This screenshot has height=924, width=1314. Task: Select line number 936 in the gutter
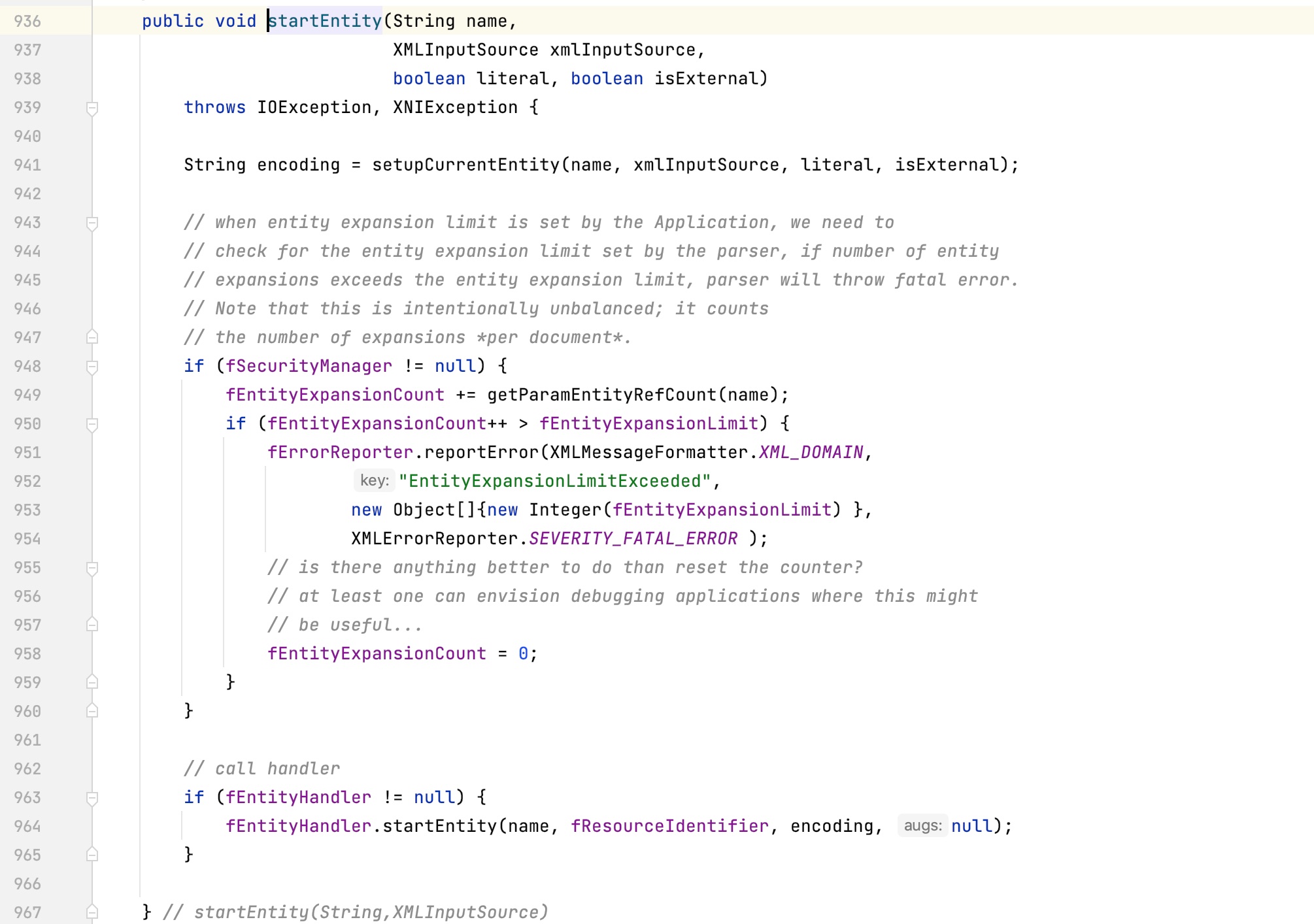pos(27,21)
